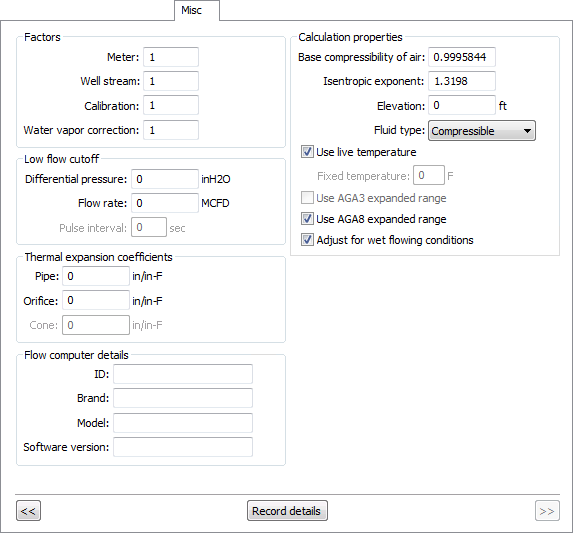The image size is (573, 533).
Task: Click the Base compressibility of air field
Action: click(462, 57)
